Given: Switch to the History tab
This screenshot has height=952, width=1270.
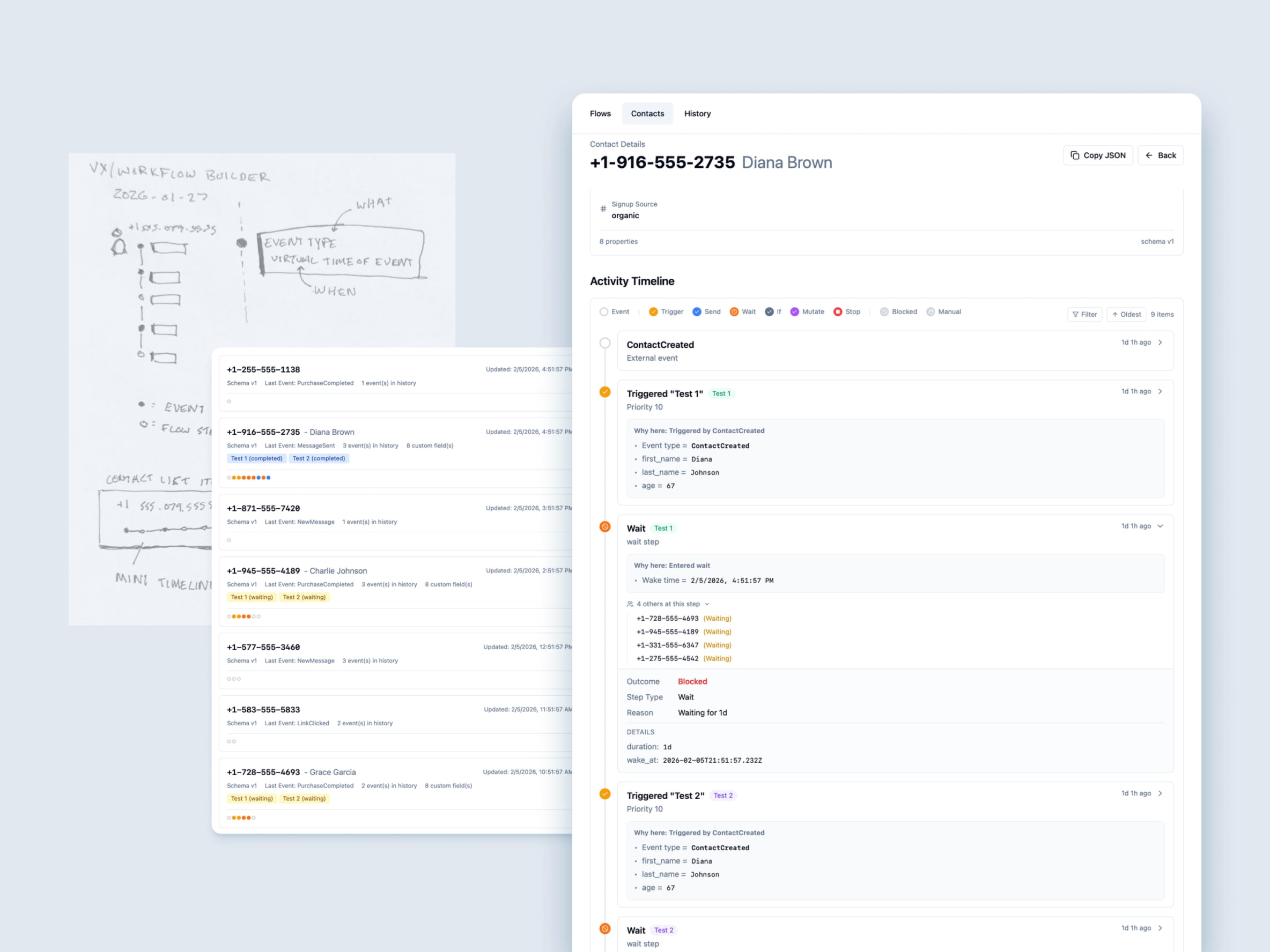Looking at the screenshot, I should (x=697, y=114).
